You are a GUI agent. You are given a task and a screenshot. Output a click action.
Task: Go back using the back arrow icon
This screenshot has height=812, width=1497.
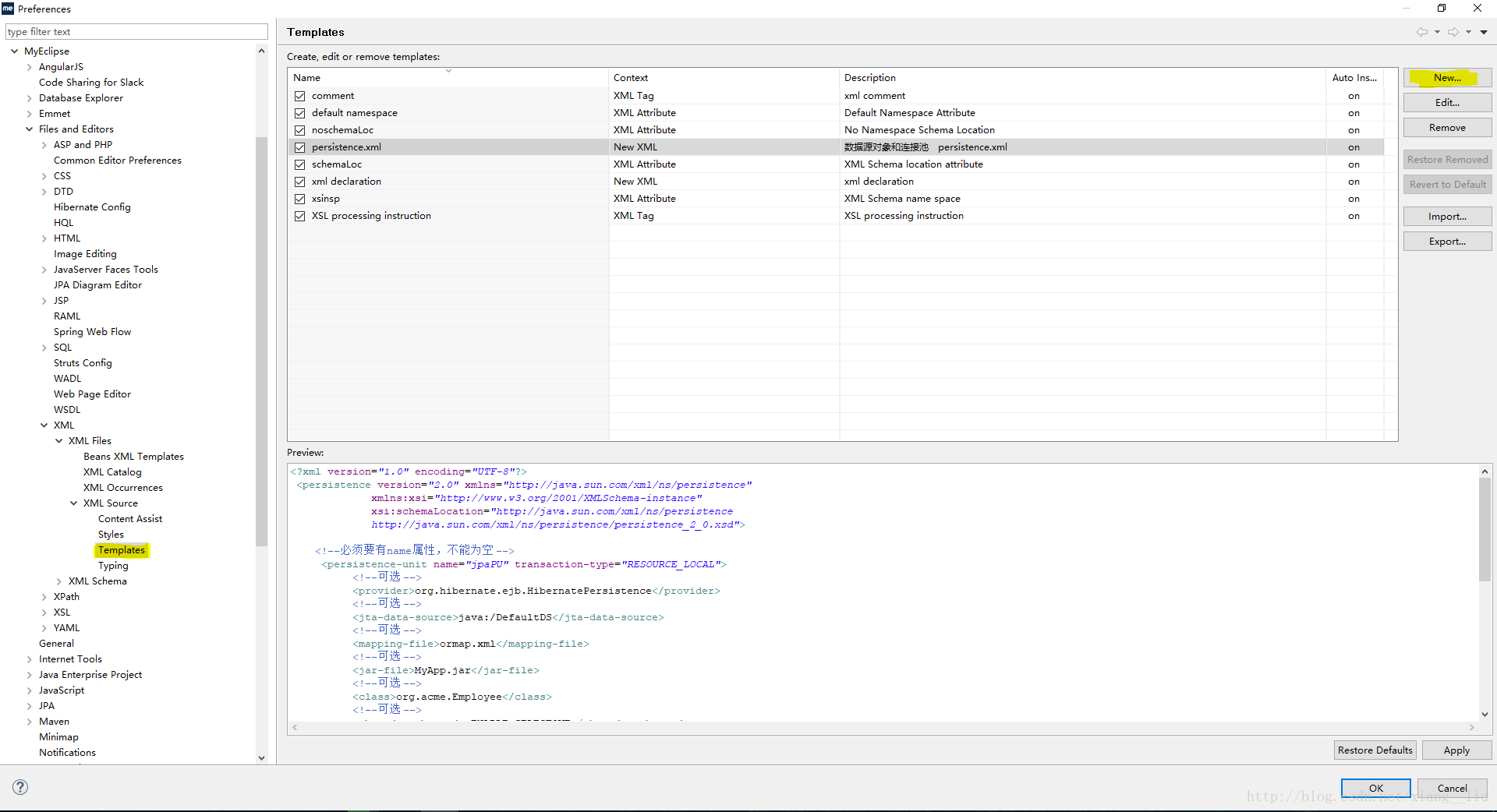(x=1421, y=32)
